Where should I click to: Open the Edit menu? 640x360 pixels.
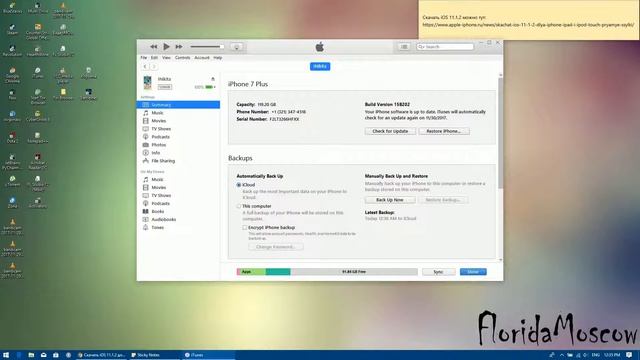click(x=154, y=58)
